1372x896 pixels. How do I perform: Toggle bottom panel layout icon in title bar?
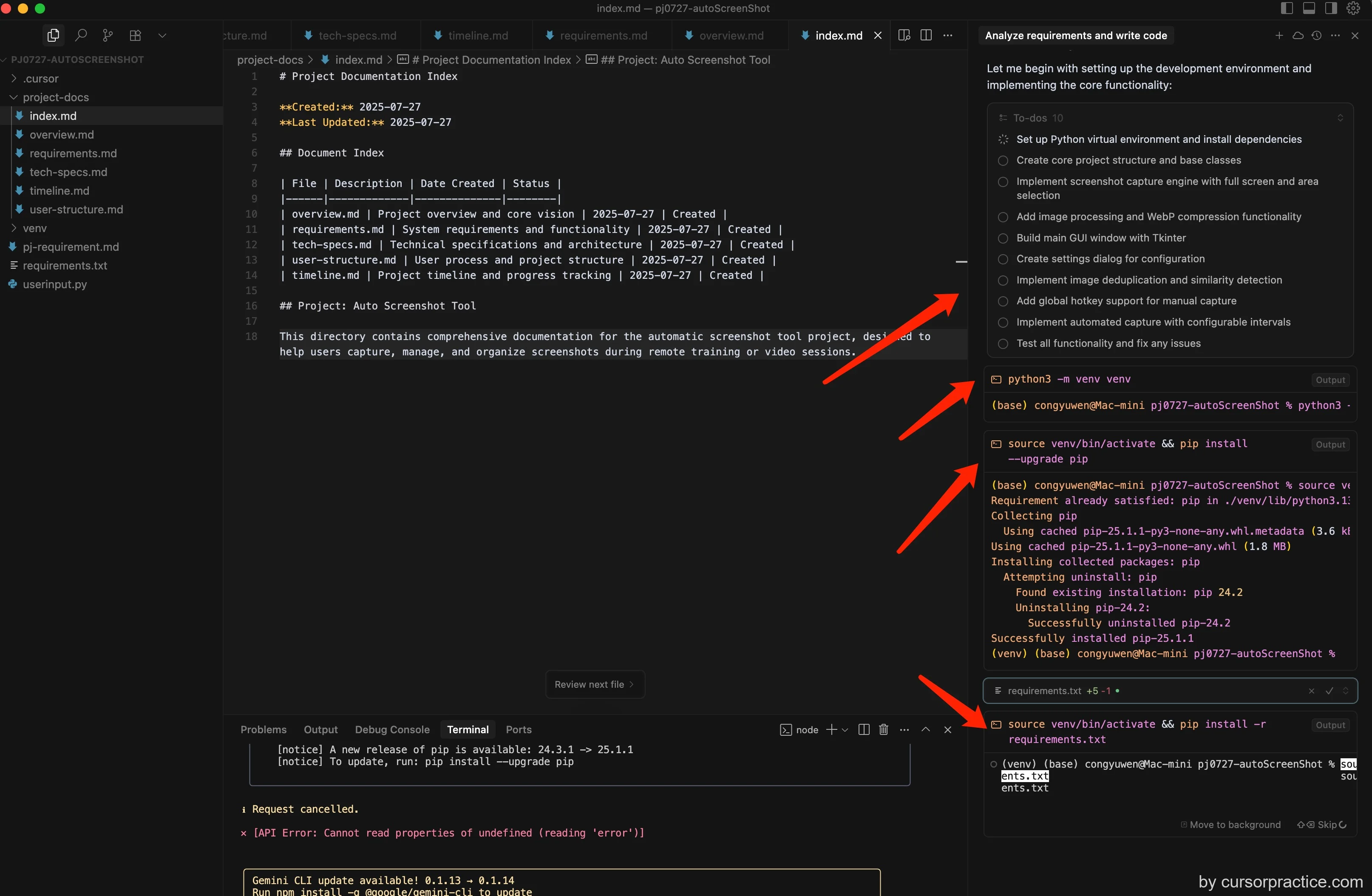coord(1309,8)
